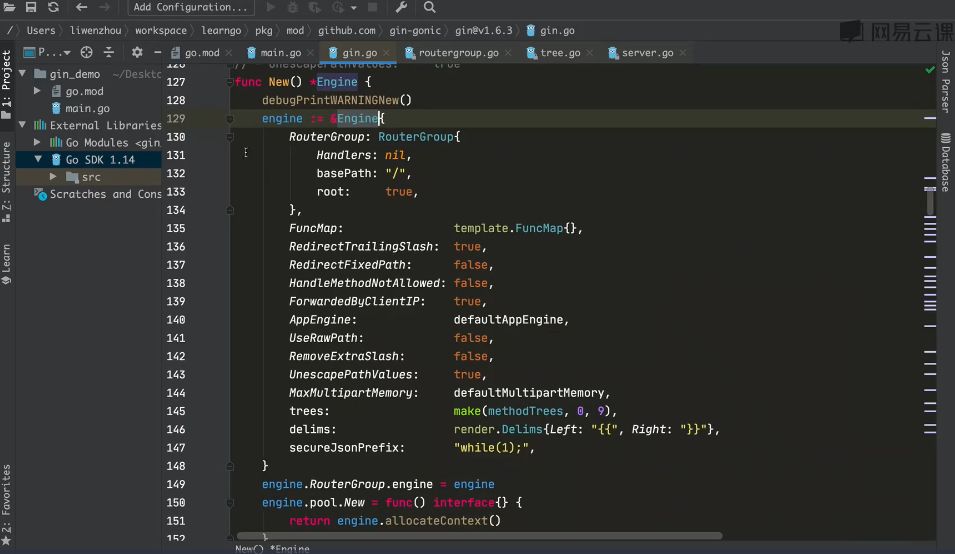This screenshot has width=955, height=554.
Task: Close the server.go tab
Action: tap(683, 53)
